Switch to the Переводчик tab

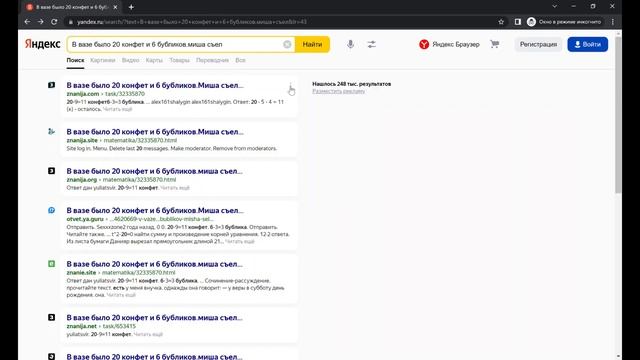pyautogui.click(x=212, y=60)
